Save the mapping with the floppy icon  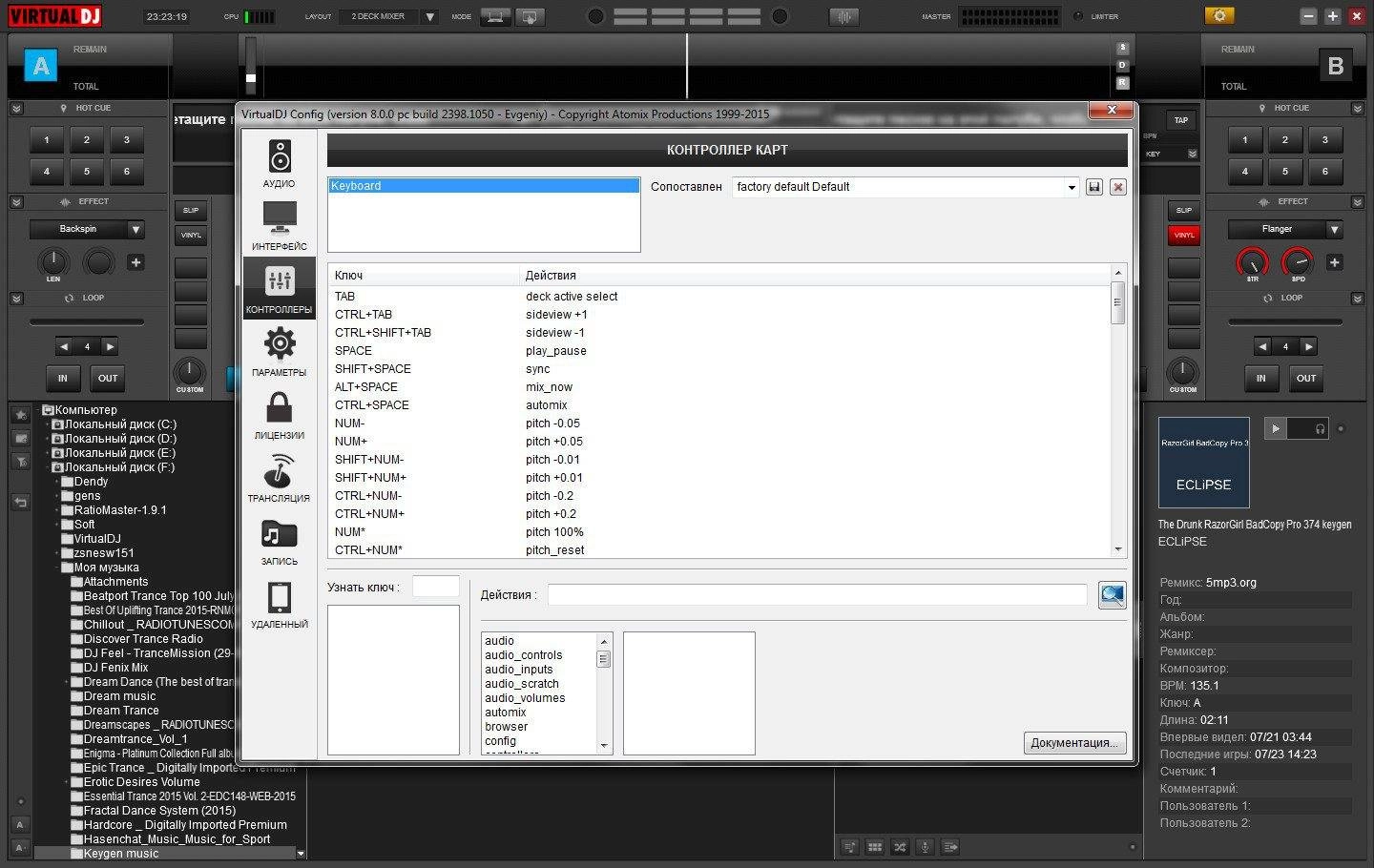[1094, 187]
